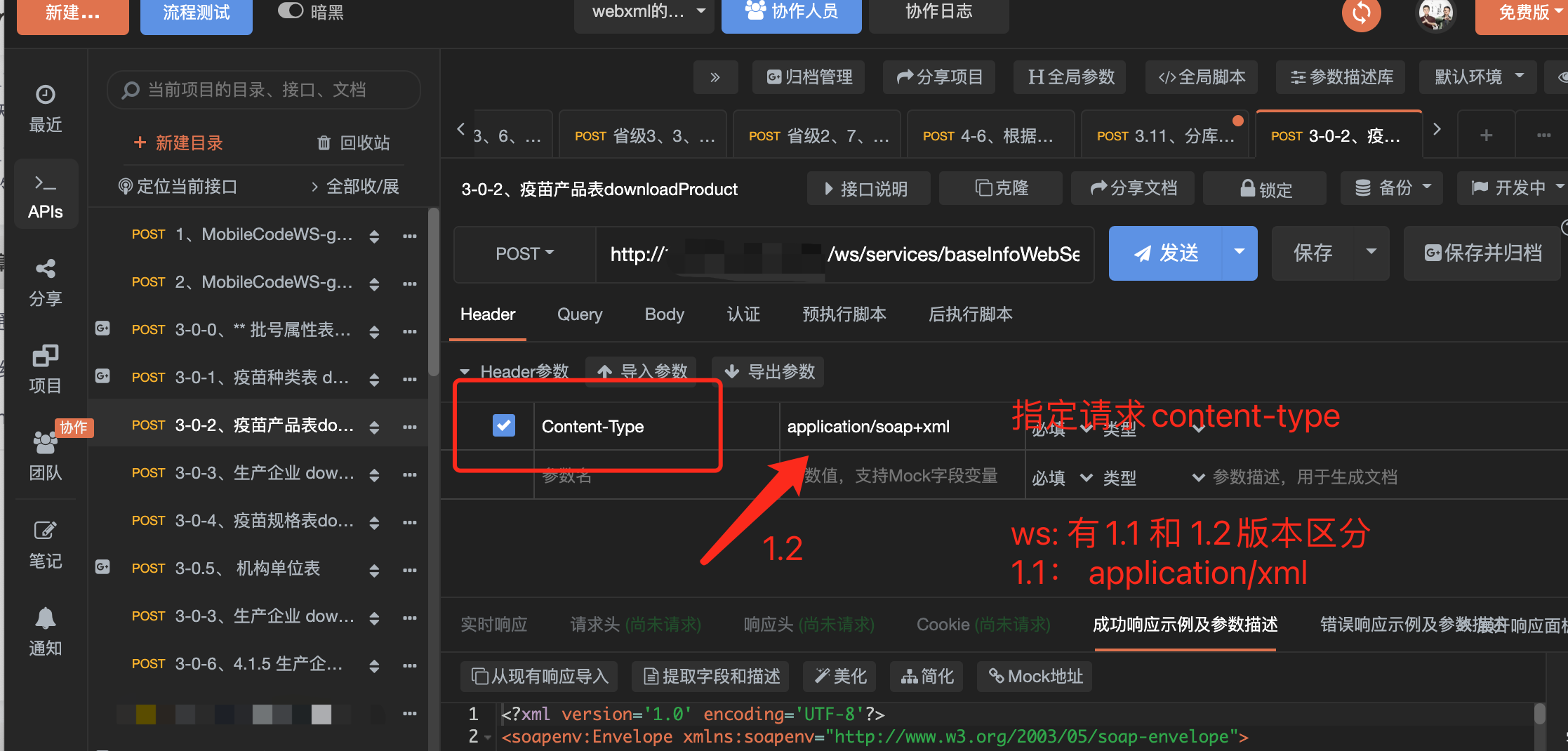Open the 默认环境 environment dropdown
Viewport: 1568px width, 751px height.
coord(1477,77)
